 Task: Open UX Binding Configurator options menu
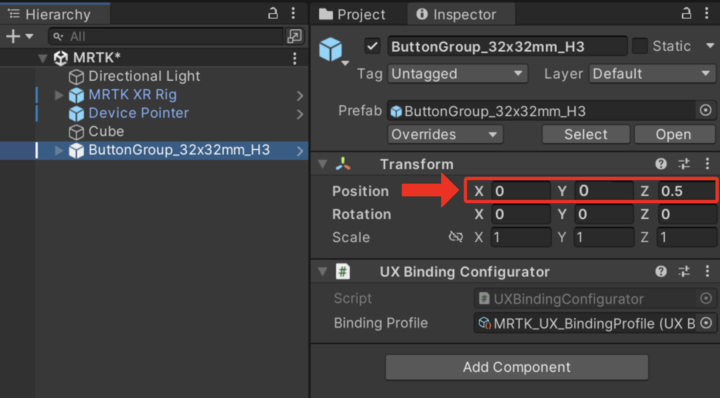[707, 271]
